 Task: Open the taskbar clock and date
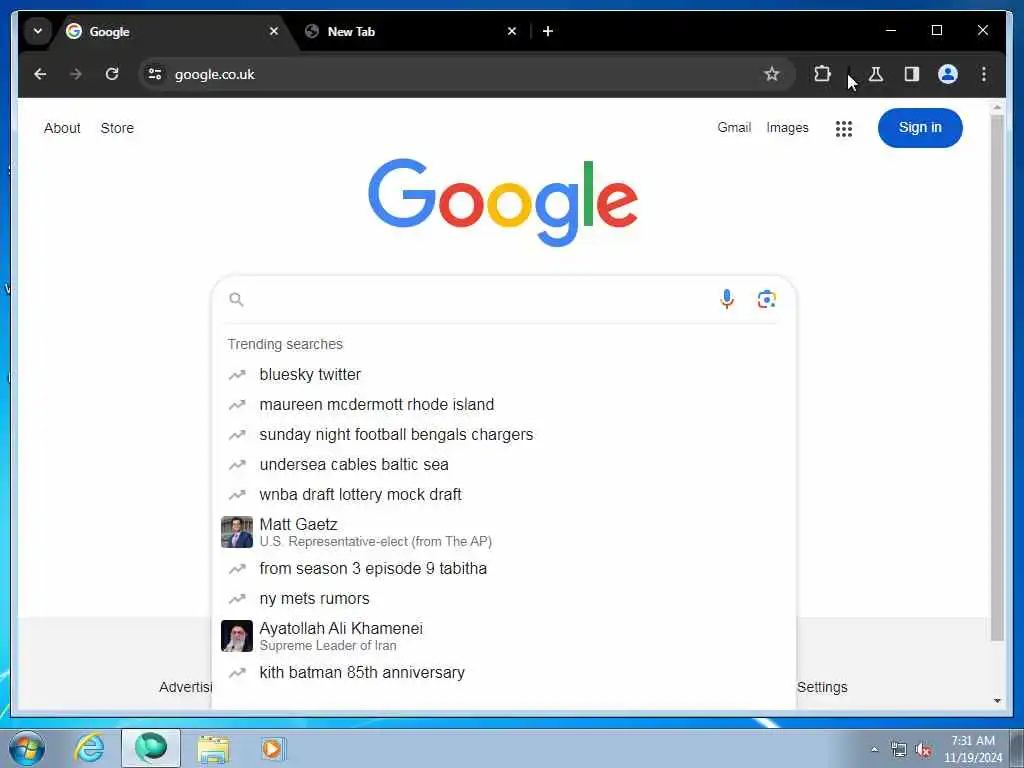point(973,749)
